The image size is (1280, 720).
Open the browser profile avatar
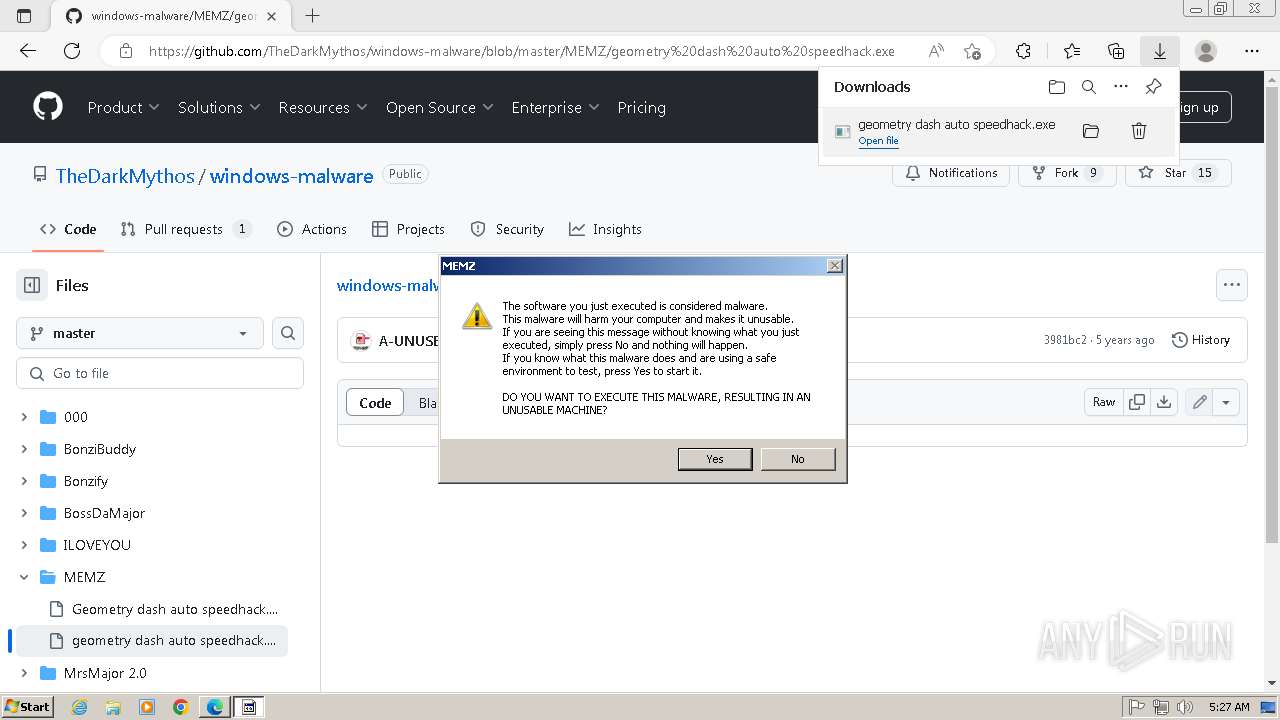tap(1206, 51)
